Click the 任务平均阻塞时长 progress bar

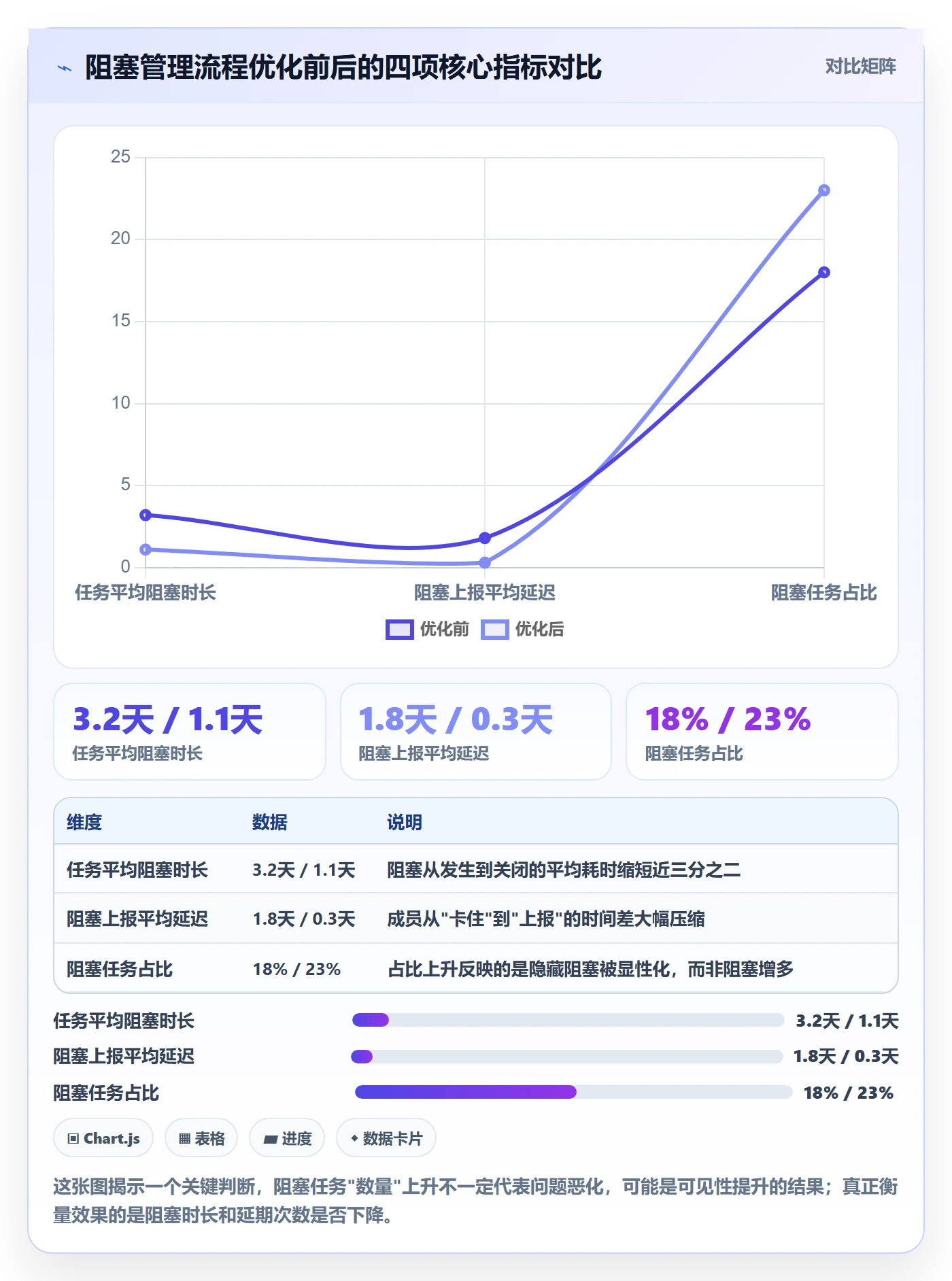[568, 1020]
